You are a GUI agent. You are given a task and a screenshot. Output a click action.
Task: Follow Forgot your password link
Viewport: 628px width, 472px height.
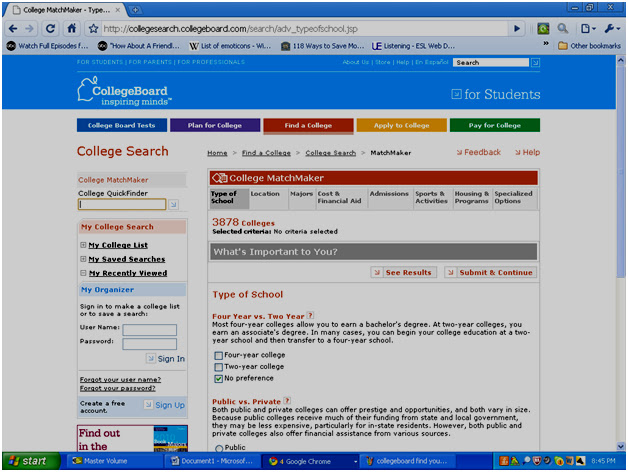117,388
